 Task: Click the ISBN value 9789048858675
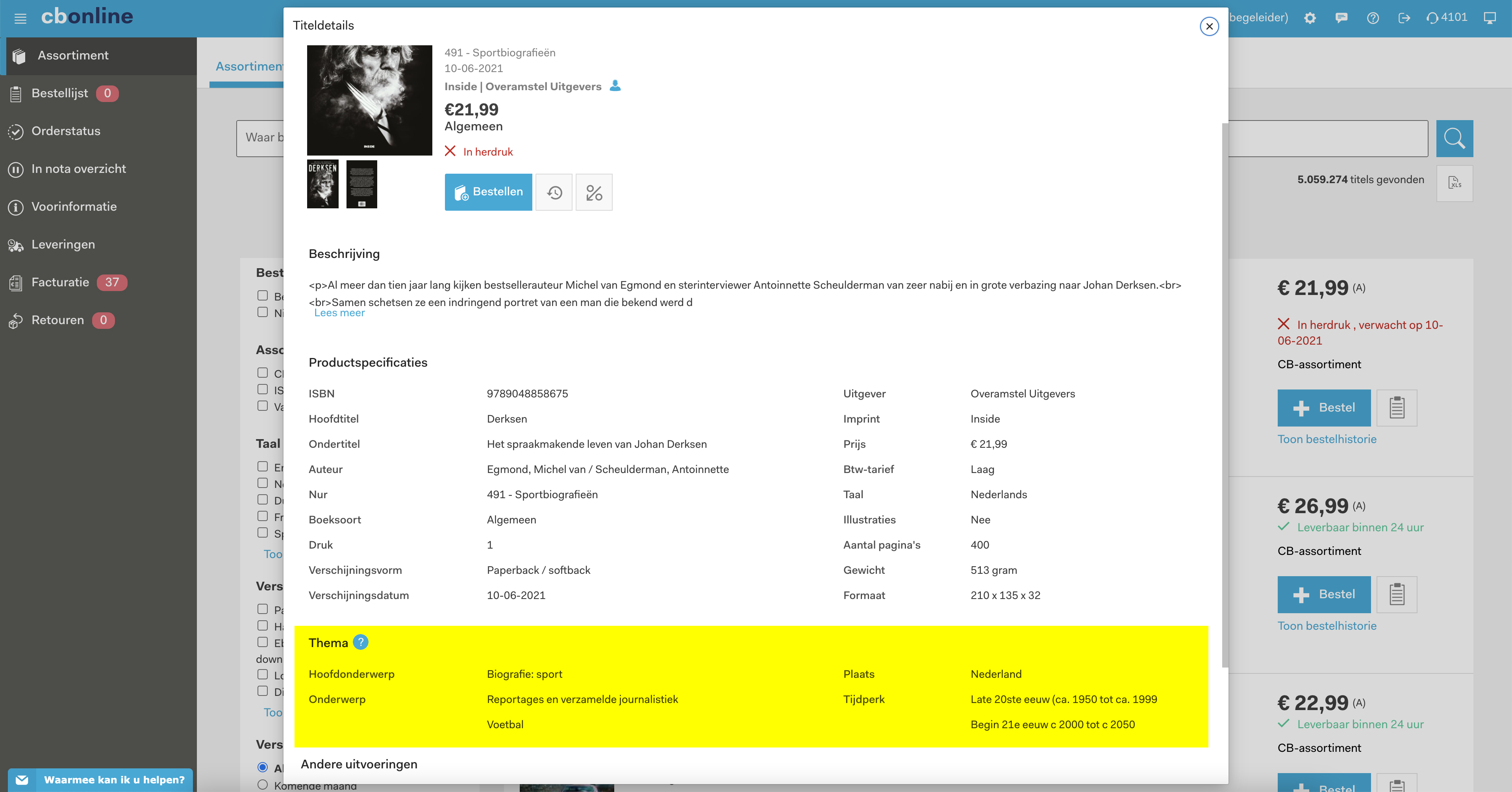coord(527,394)
